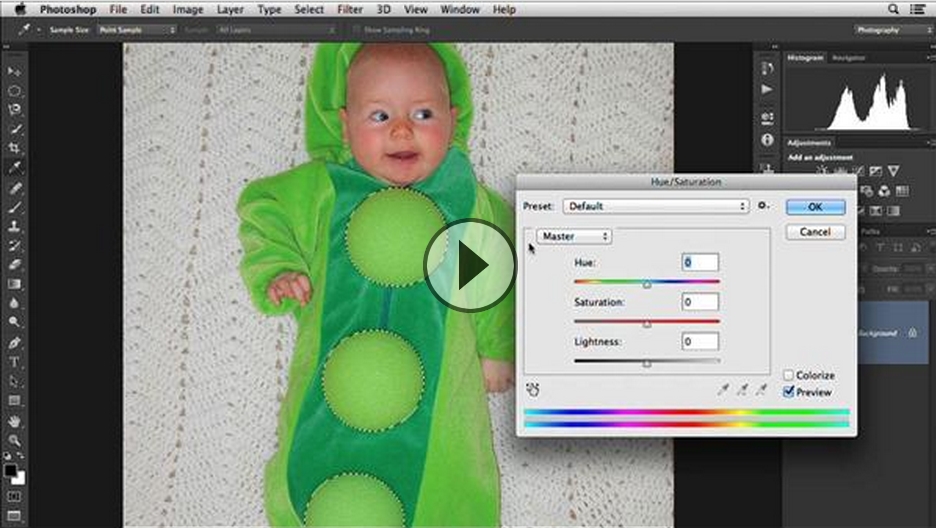Add Vibrance adjustment triangle icon

(x=894, y=171)
